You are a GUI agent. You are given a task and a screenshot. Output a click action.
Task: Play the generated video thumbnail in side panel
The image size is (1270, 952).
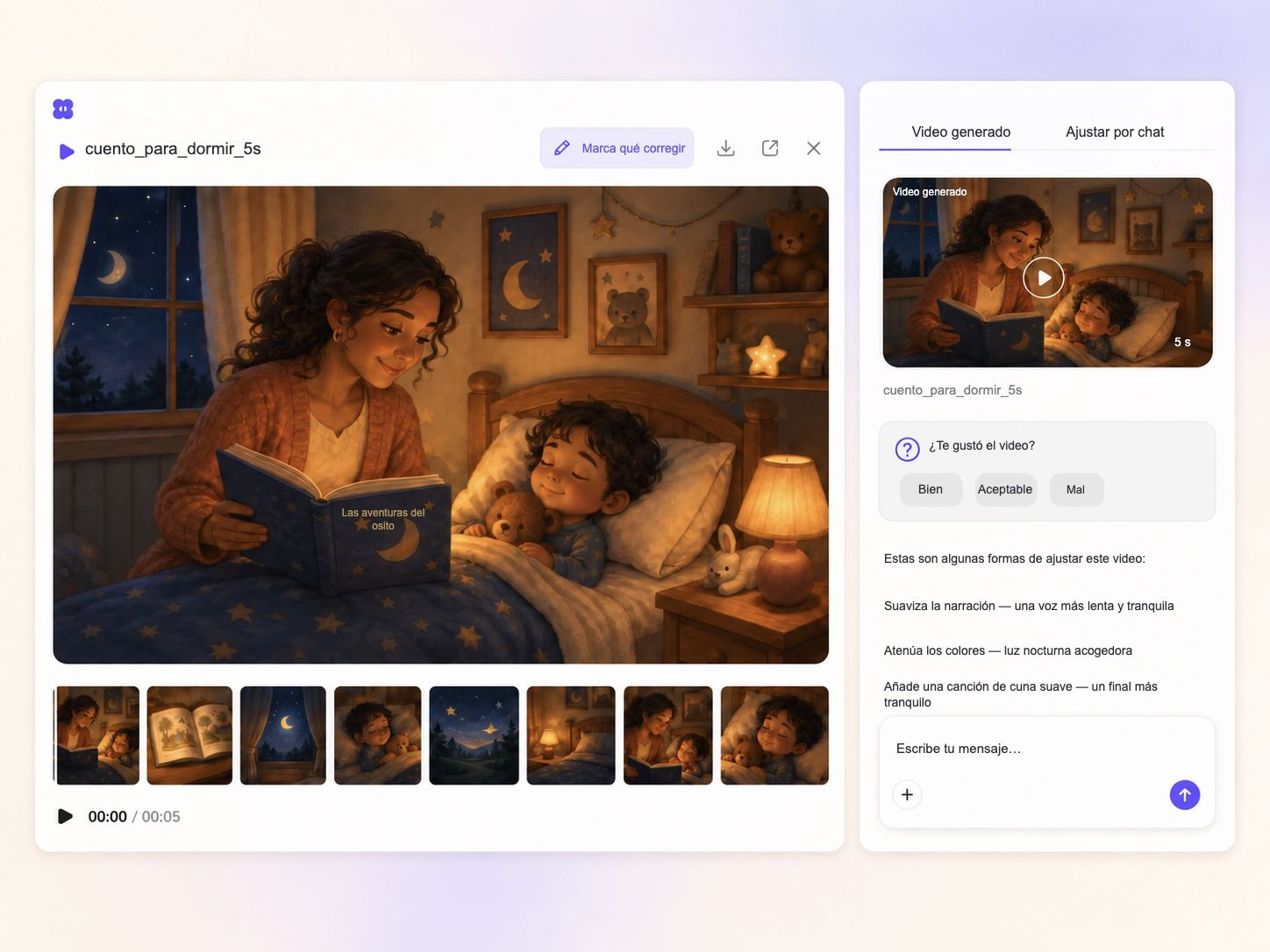point(1044,278)
